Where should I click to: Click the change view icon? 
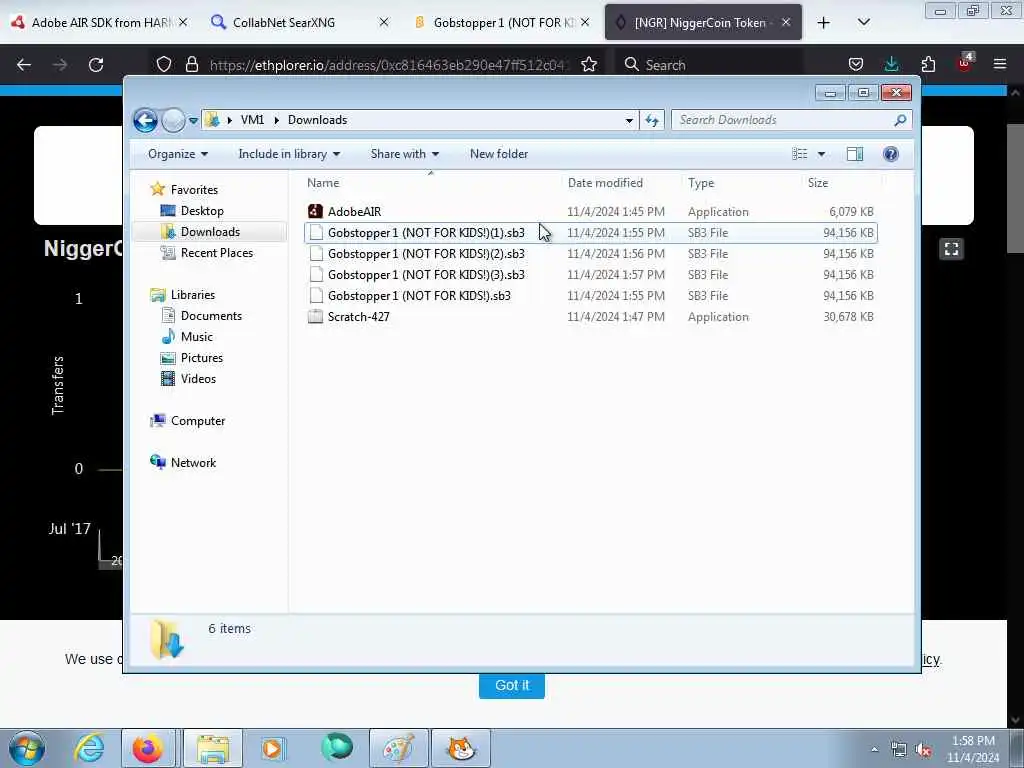pyautogui.click(x=799, y=154)
